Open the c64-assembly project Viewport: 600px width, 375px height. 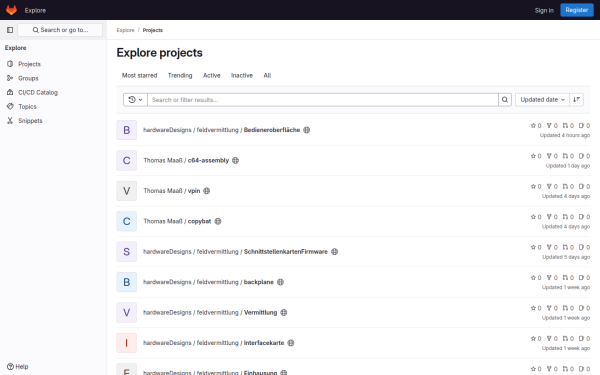[208, 160]
